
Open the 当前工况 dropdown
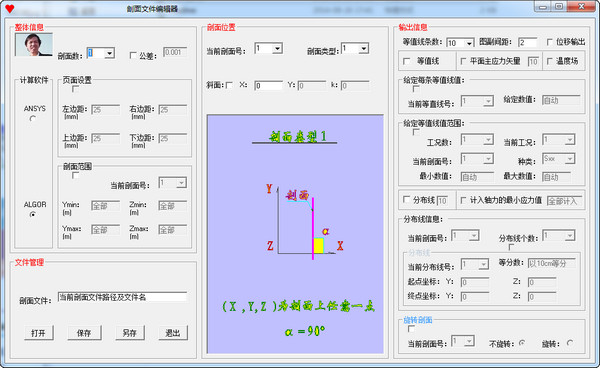click(x=570, y=140)
